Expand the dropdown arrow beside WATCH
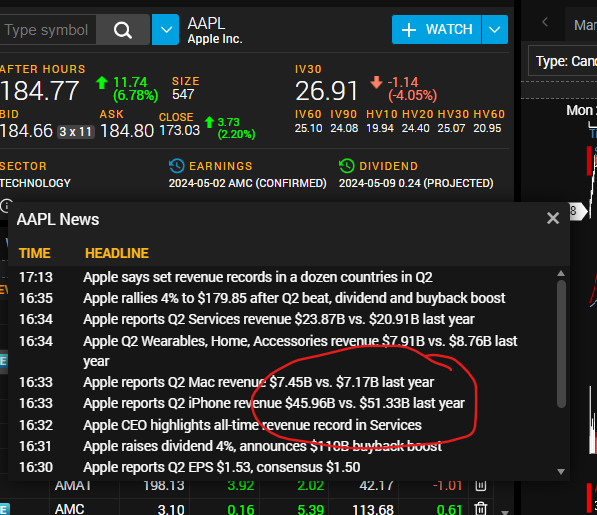The height and width of the screenshot is (515, 597). point(495,30)
